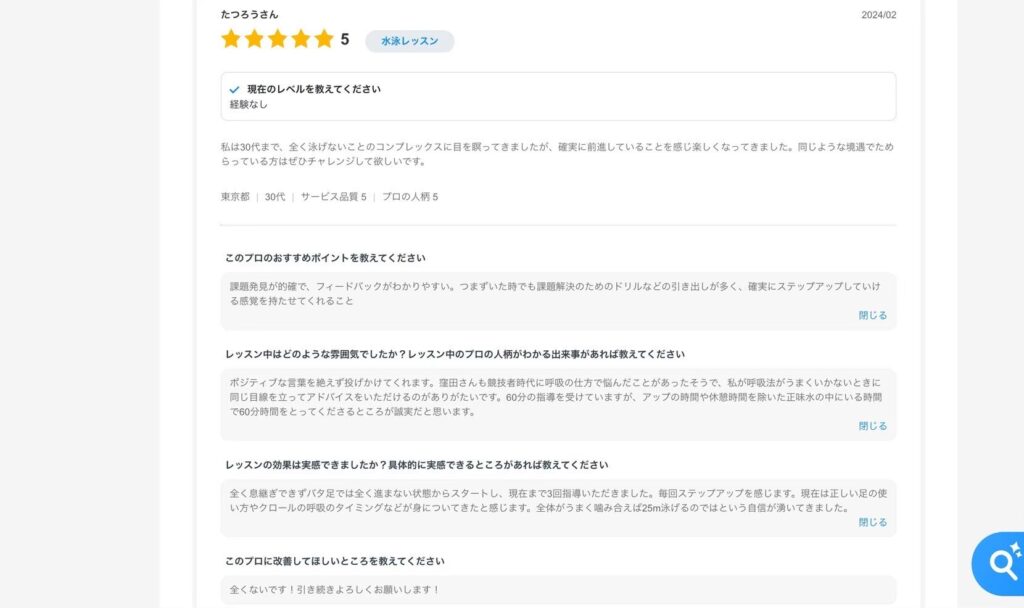Click the fourth yellow rating star
Image resolution: width=1024 pixels, height=608 pixels.
click(x=301, y=39)
